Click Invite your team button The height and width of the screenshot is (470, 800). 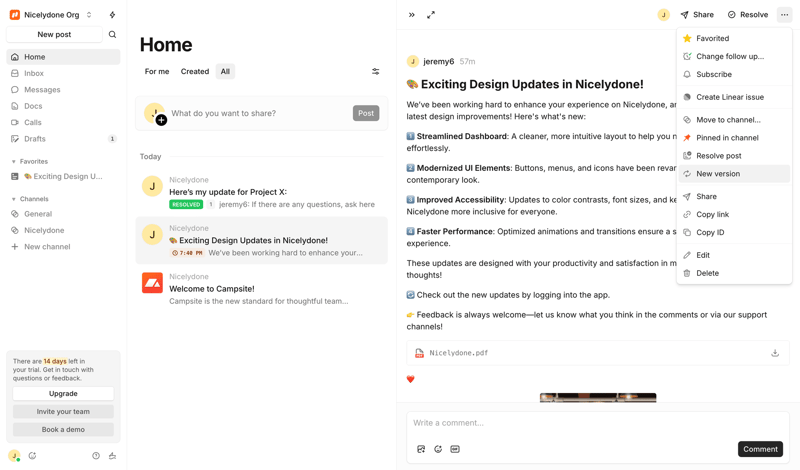pos(63,411)
